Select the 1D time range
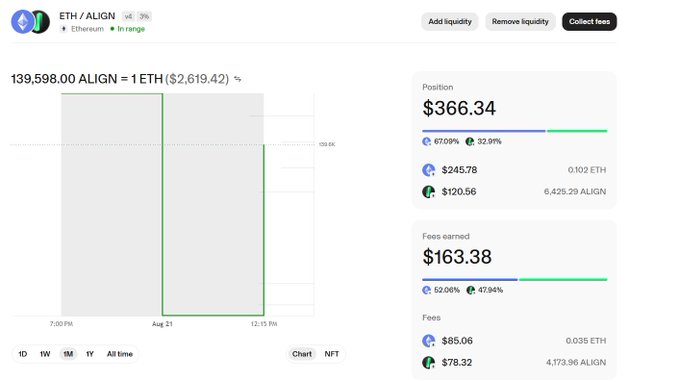This screenshot has height=382, width=679. [x=23, y=354]
